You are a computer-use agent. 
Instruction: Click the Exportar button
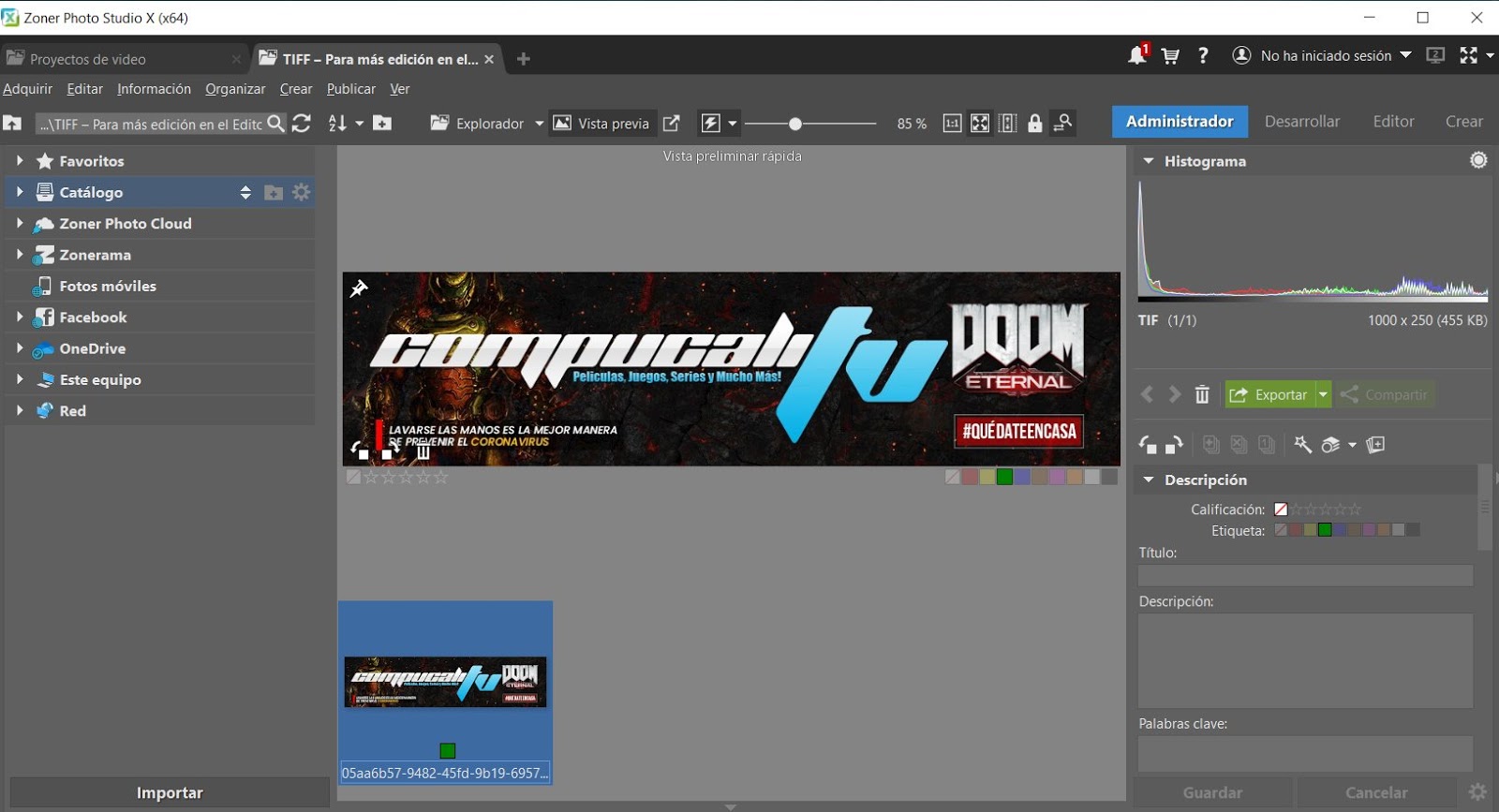tap(1270, 394)
